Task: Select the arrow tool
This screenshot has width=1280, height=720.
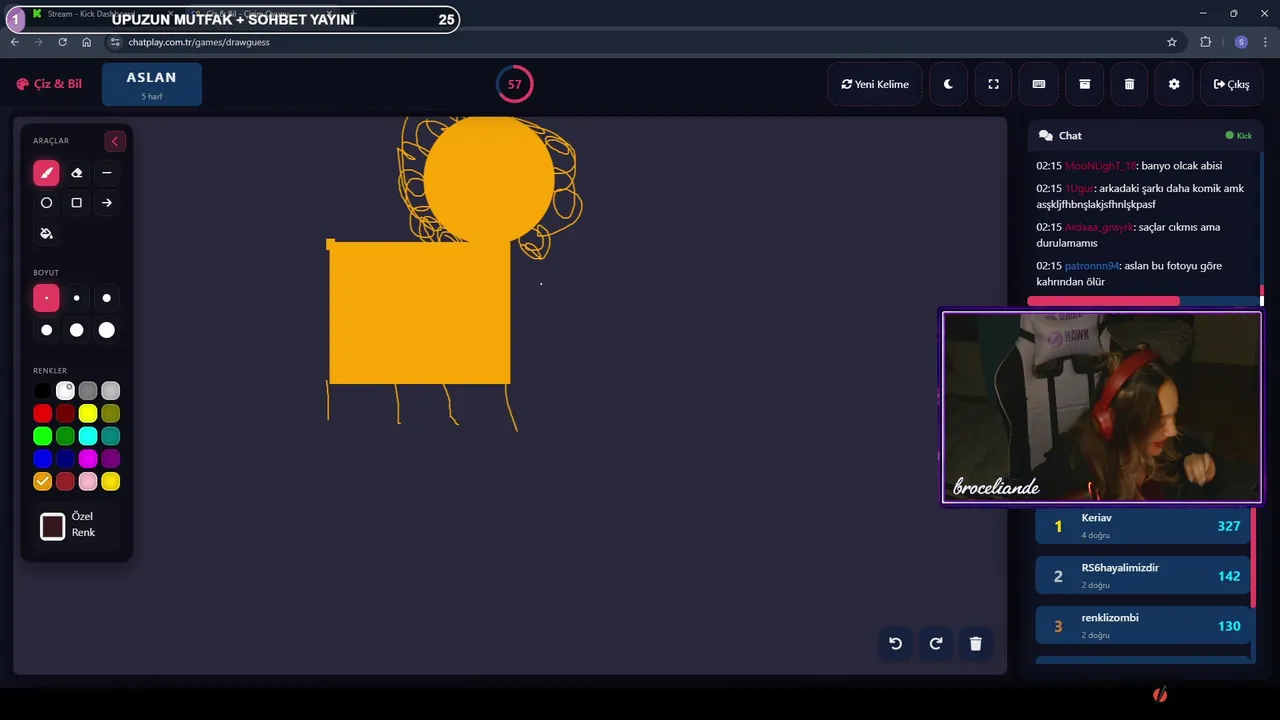Action: click(x=107, y=203)
